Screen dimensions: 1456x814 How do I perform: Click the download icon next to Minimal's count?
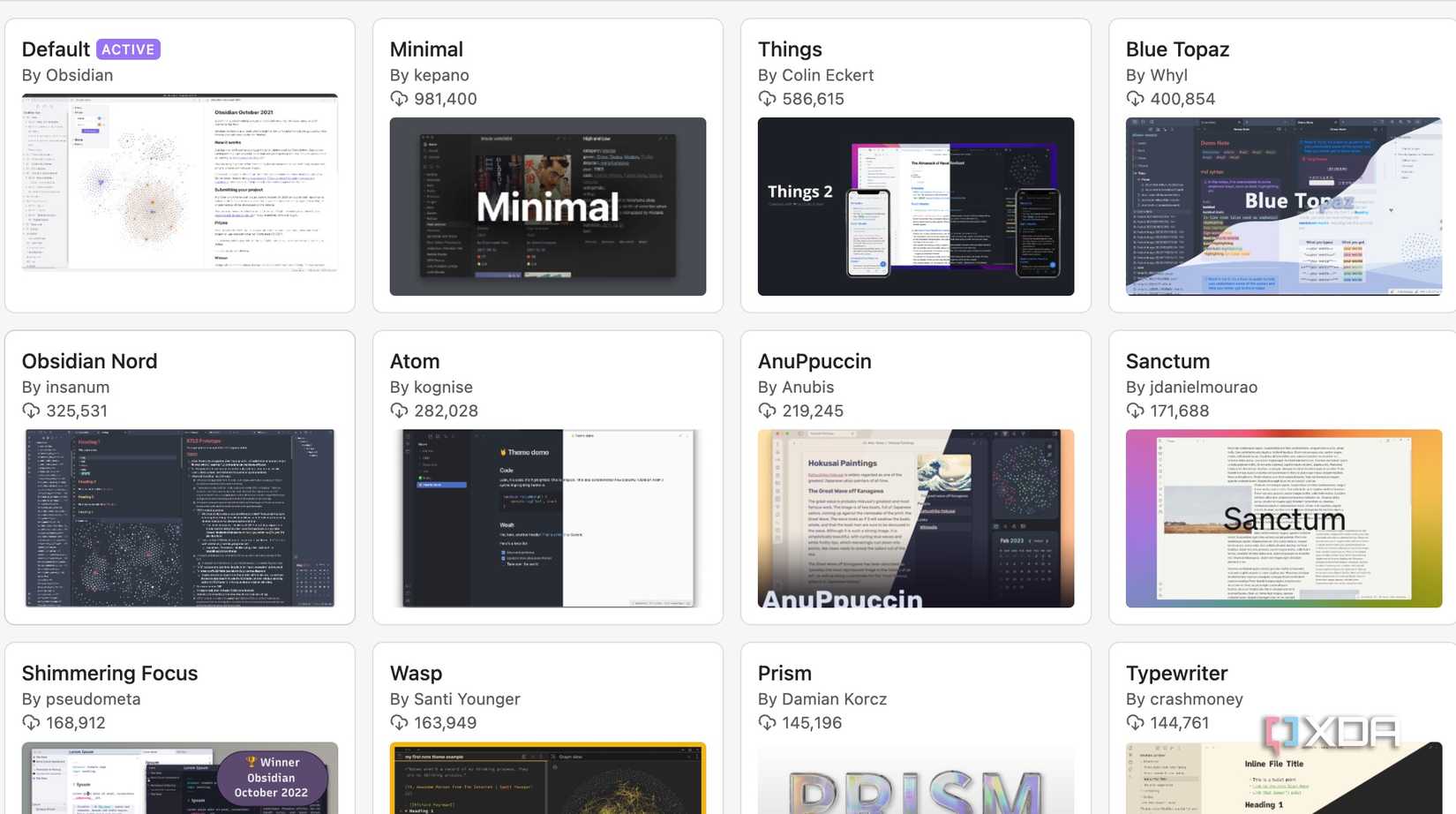tap(398, 99)
